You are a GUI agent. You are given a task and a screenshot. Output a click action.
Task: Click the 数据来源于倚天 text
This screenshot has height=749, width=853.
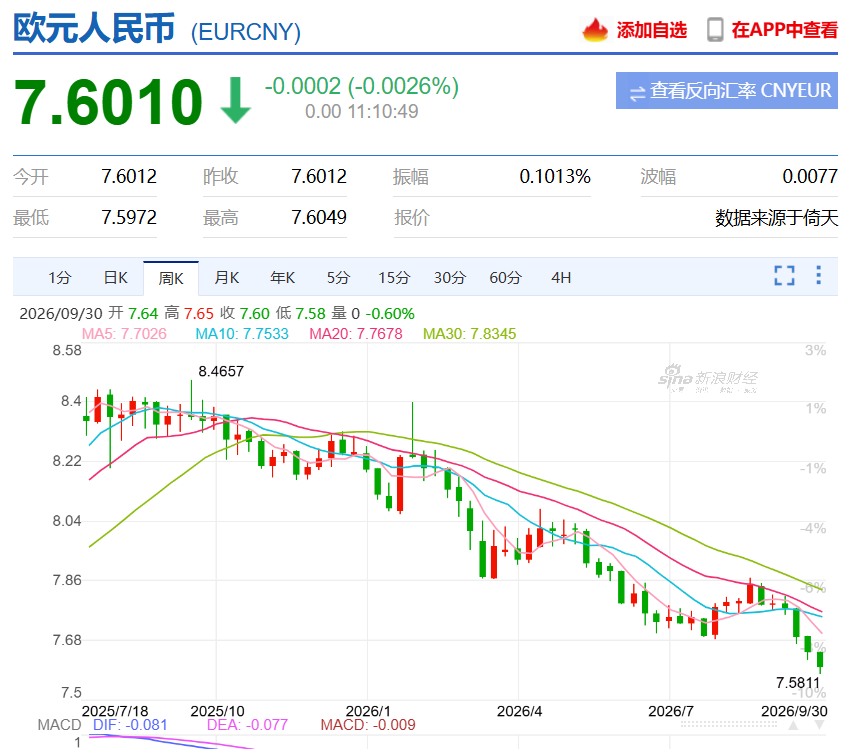tap(776, 218)
